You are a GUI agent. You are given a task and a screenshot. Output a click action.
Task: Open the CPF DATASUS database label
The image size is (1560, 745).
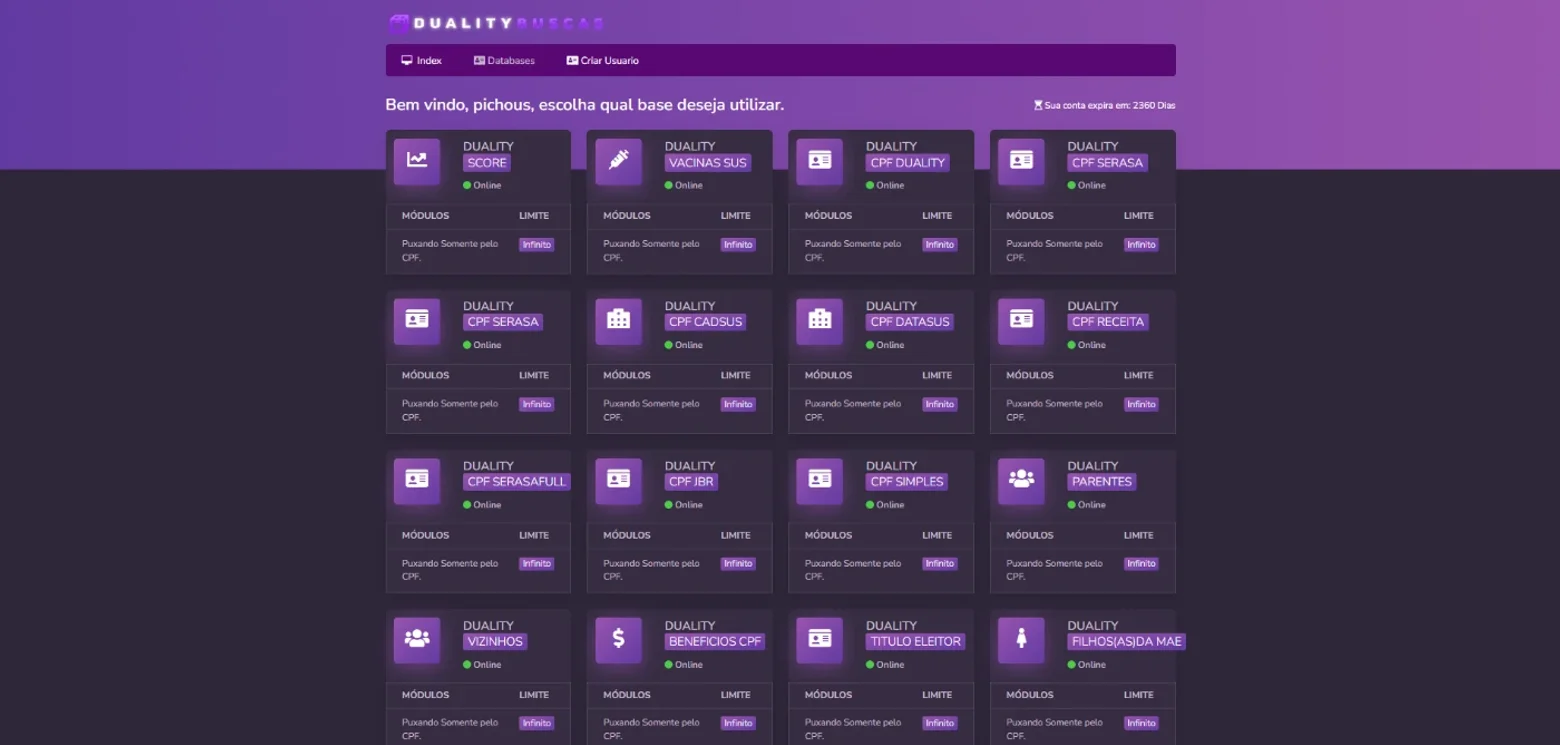909,322
